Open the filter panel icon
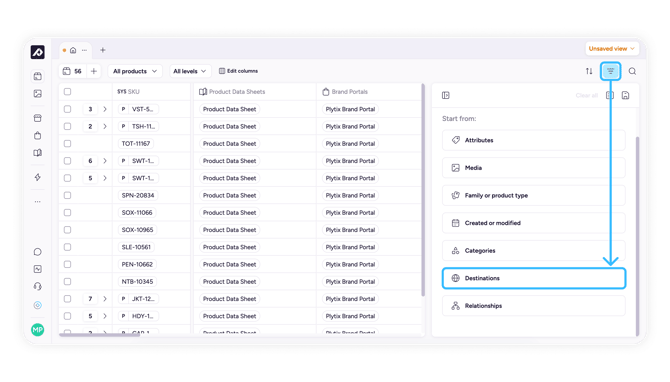670x382 pixels. coord(610,71)
